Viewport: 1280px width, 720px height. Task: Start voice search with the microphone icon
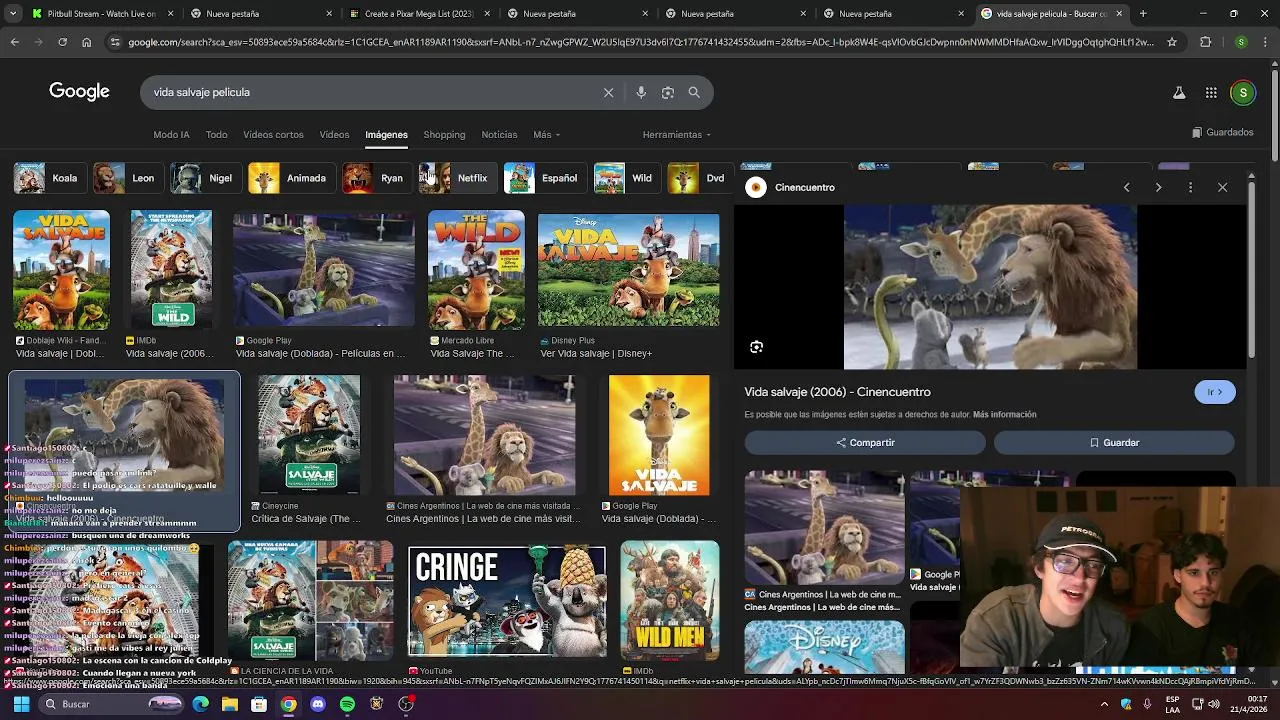point(641,92)
